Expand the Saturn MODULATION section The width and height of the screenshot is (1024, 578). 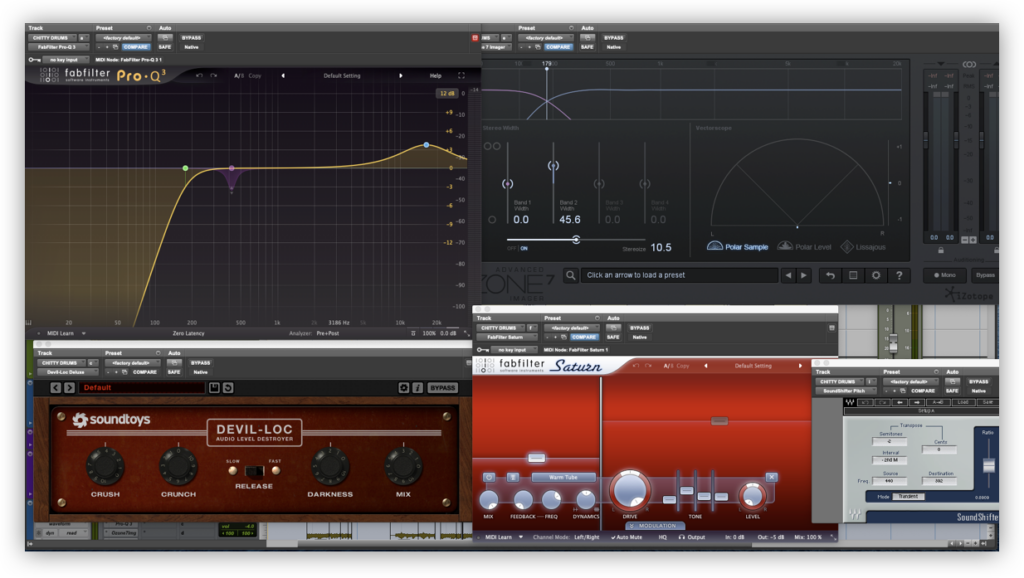(655, 526)
